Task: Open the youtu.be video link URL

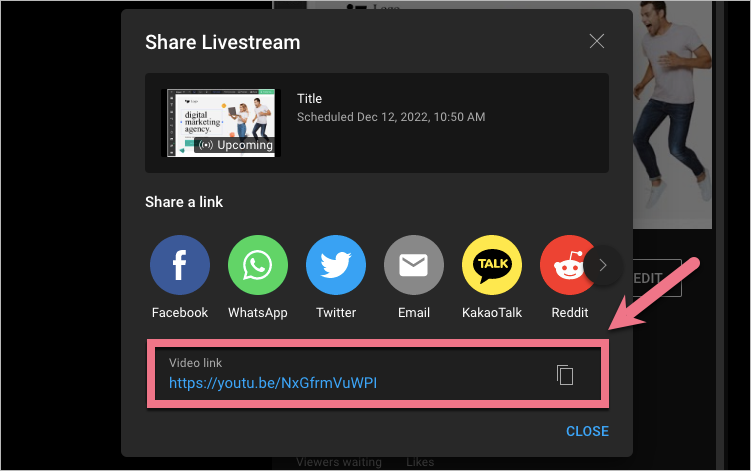Action: [x=273, y=383]
